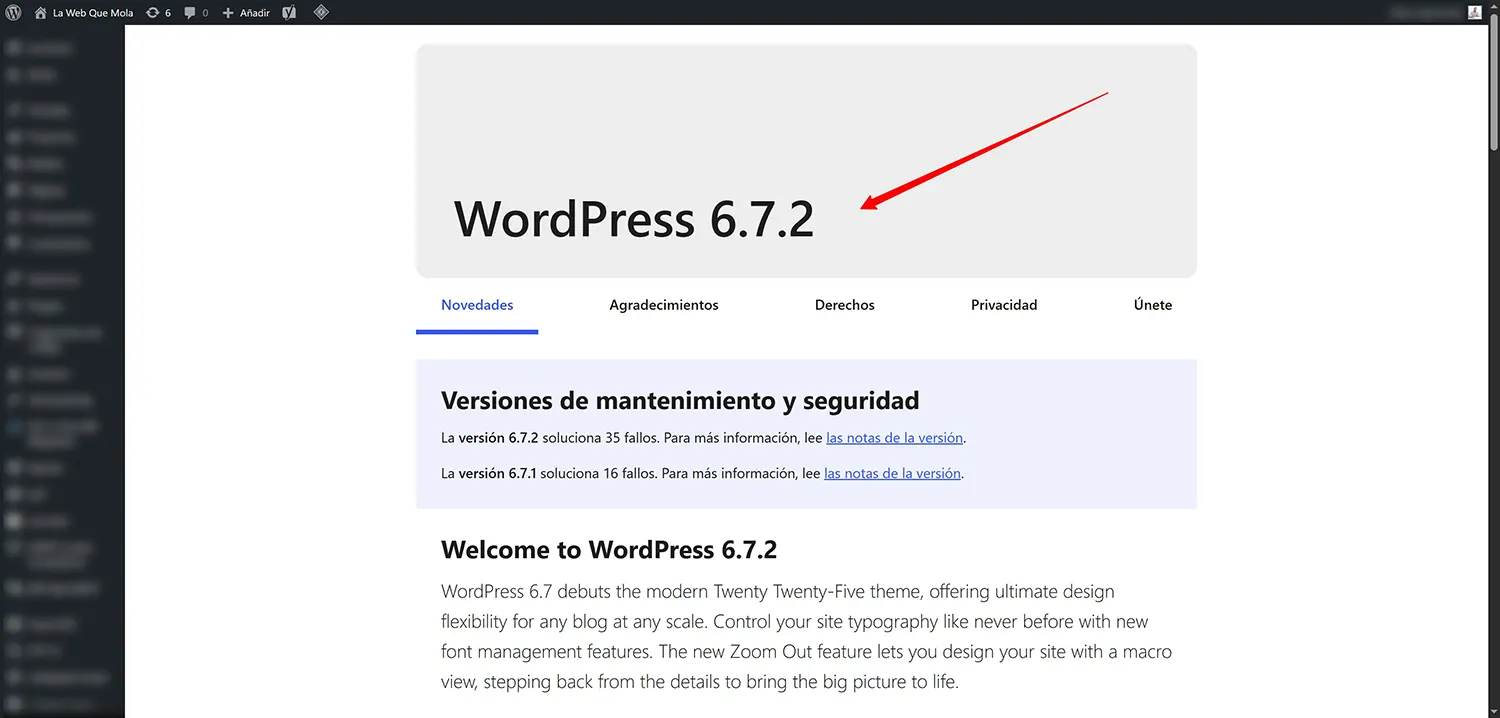Click the scrollbar down arrow
The width and height of the screenshot is (1500, 718).
pos(1493,711)
